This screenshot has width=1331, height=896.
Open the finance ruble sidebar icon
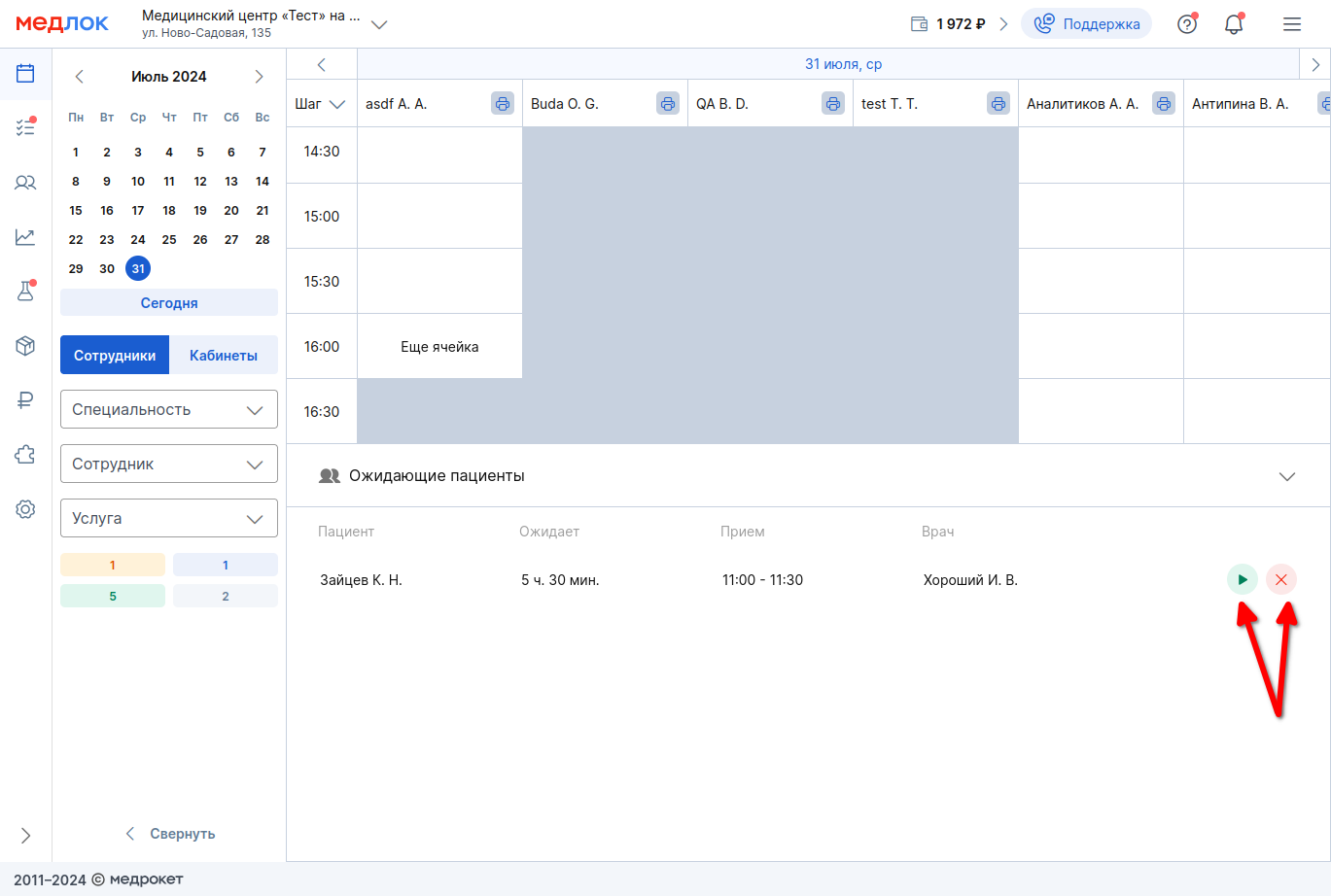[25, 399]
